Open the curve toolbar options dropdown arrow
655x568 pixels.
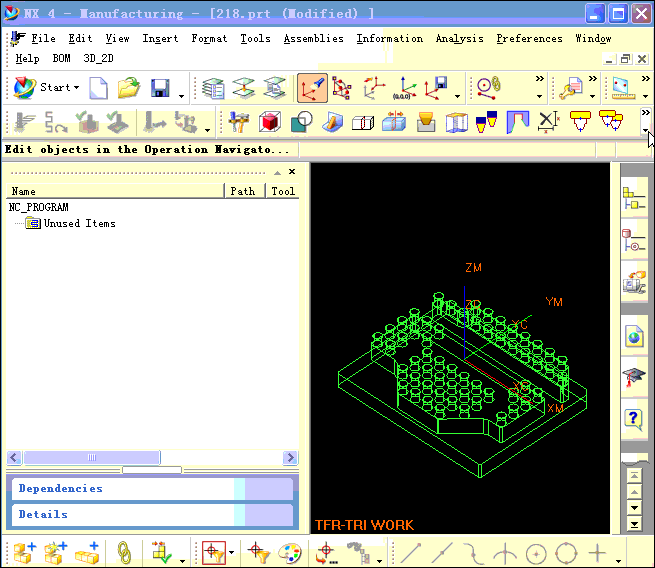(x=618, y=561)
